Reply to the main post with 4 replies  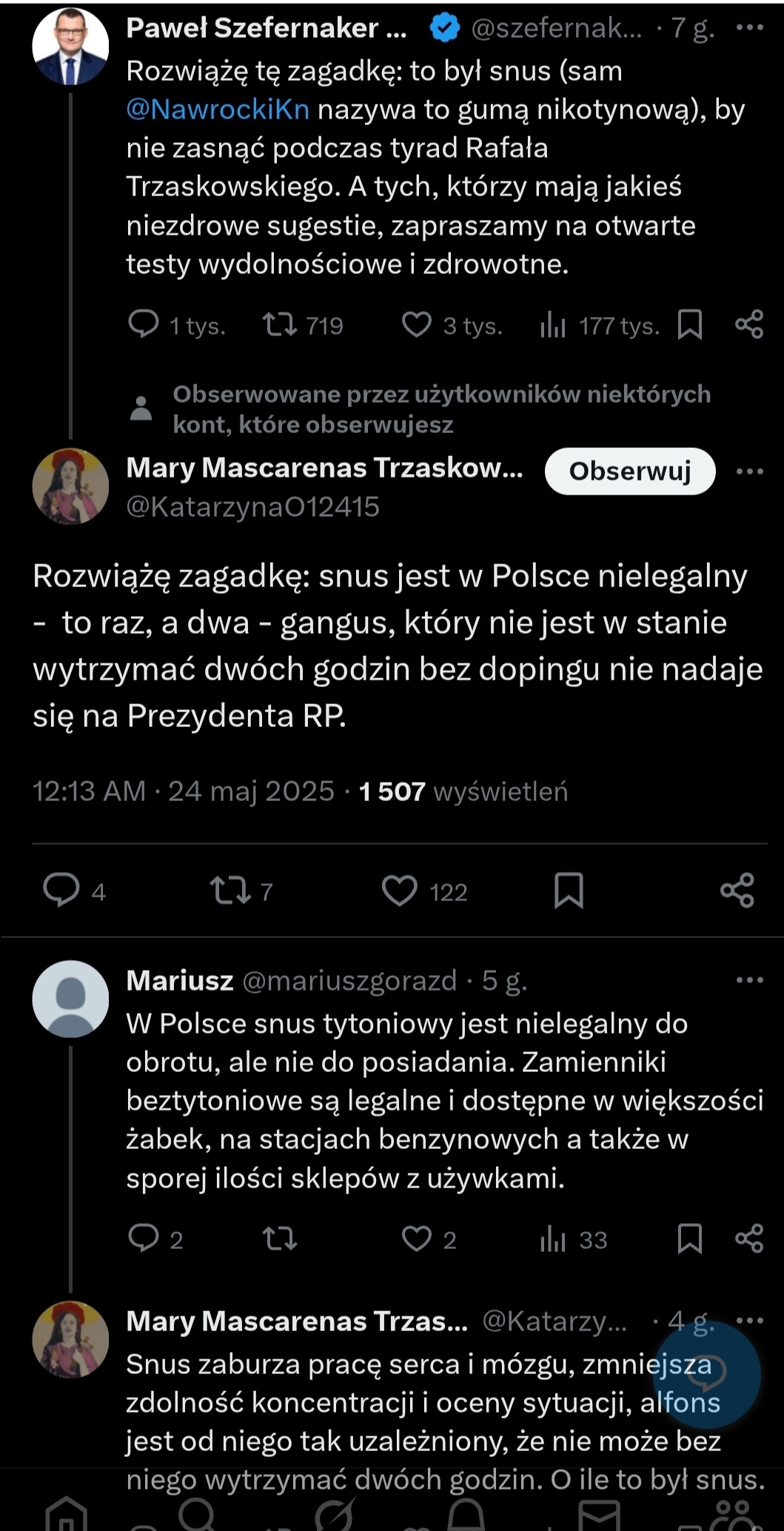(61, 891)
